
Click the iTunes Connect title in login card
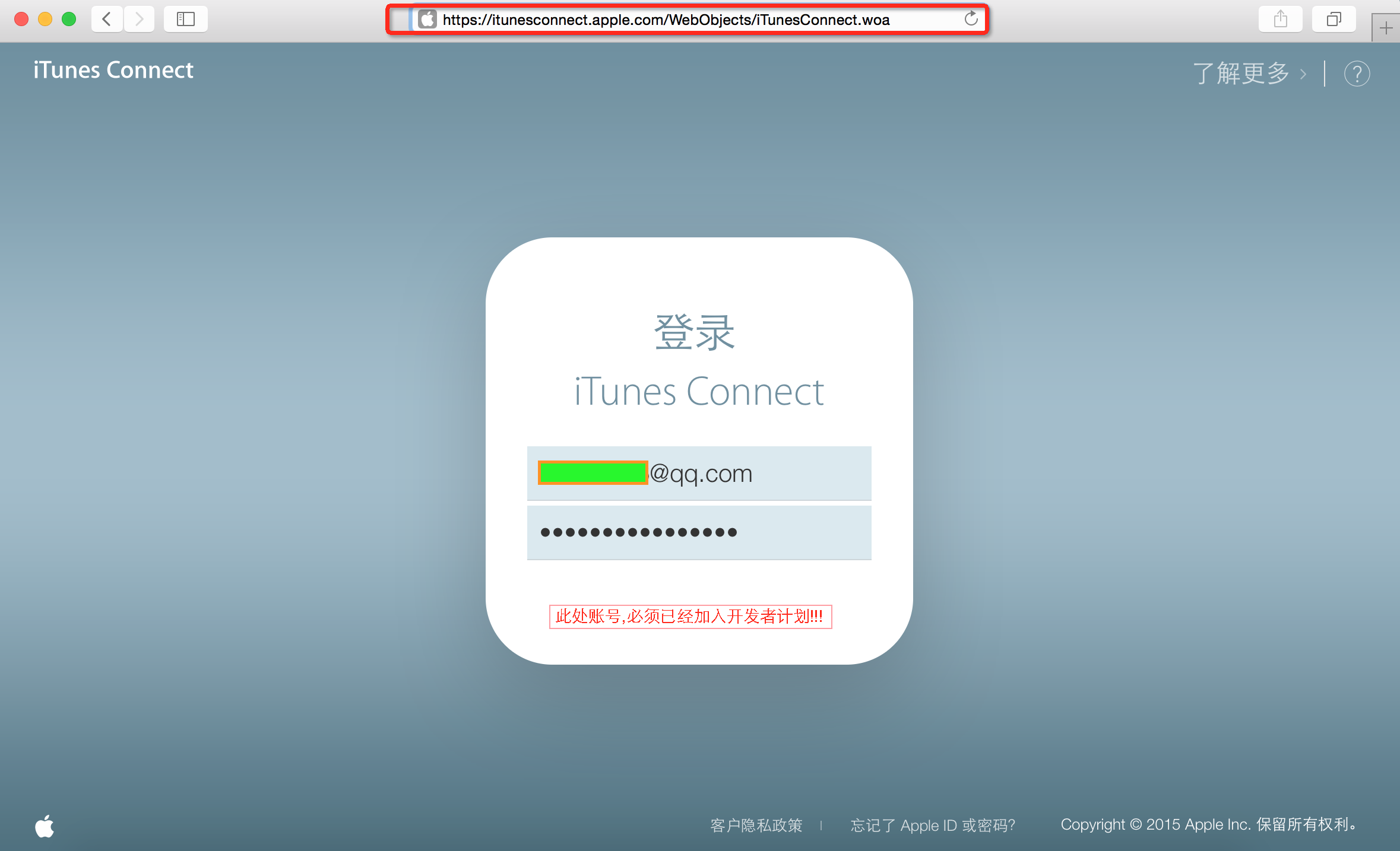(x=699, y=392)
